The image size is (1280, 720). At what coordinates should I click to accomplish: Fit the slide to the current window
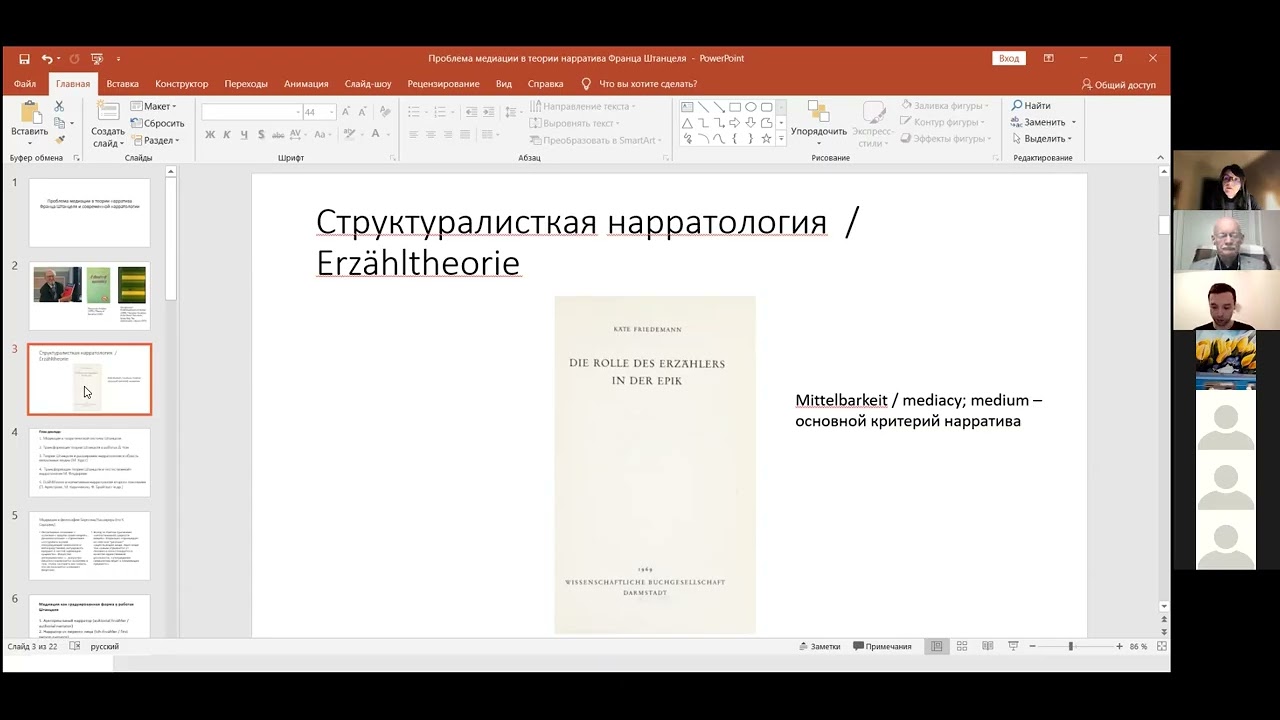(x=1162, y=647)
